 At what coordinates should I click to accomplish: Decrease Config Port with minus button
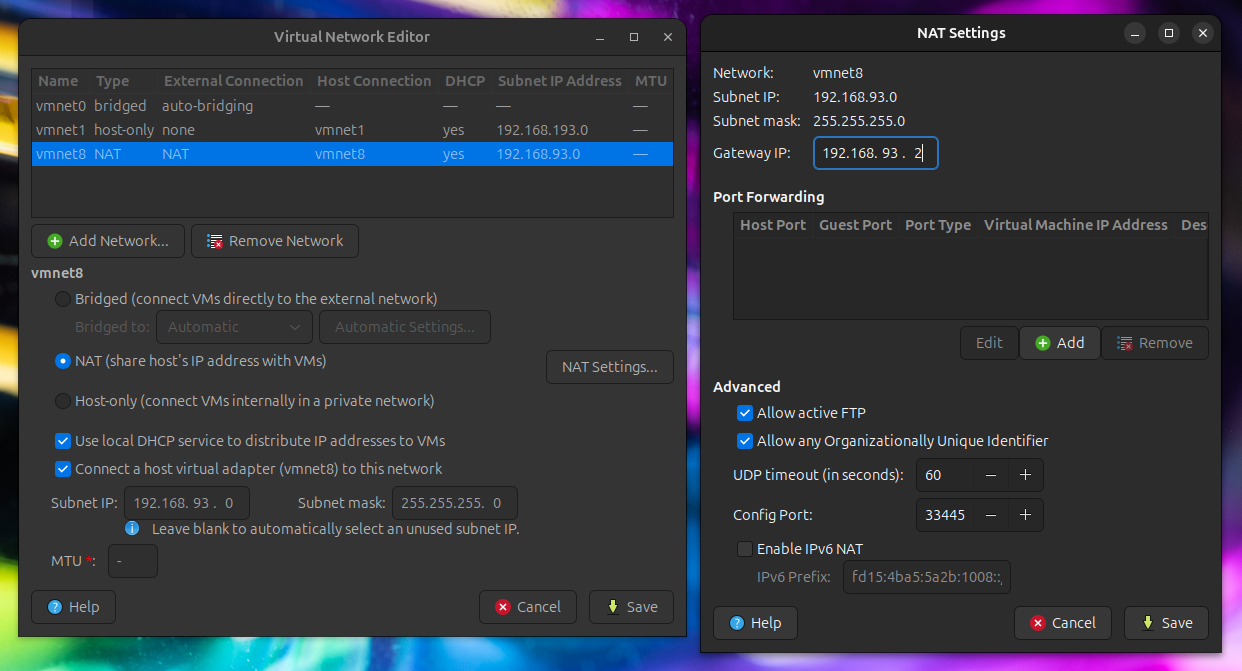[991, 515]
